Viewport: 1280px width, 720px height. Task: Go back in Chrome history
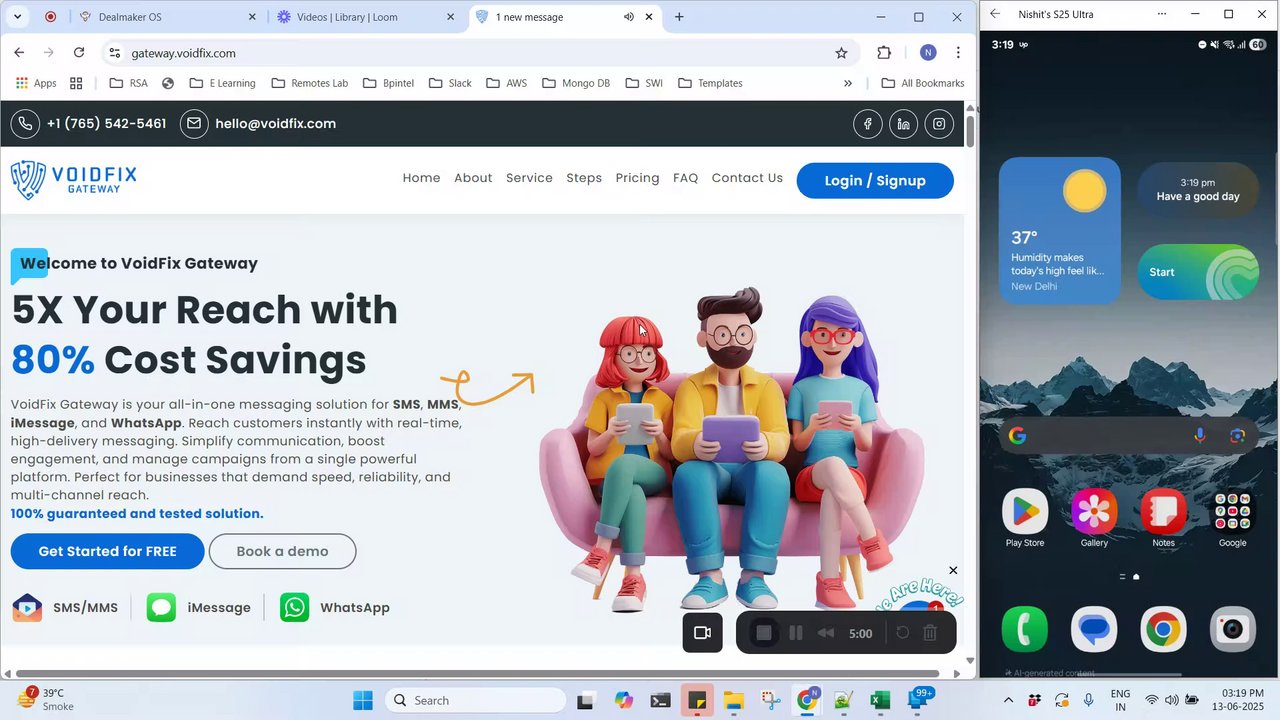(19, 53)
